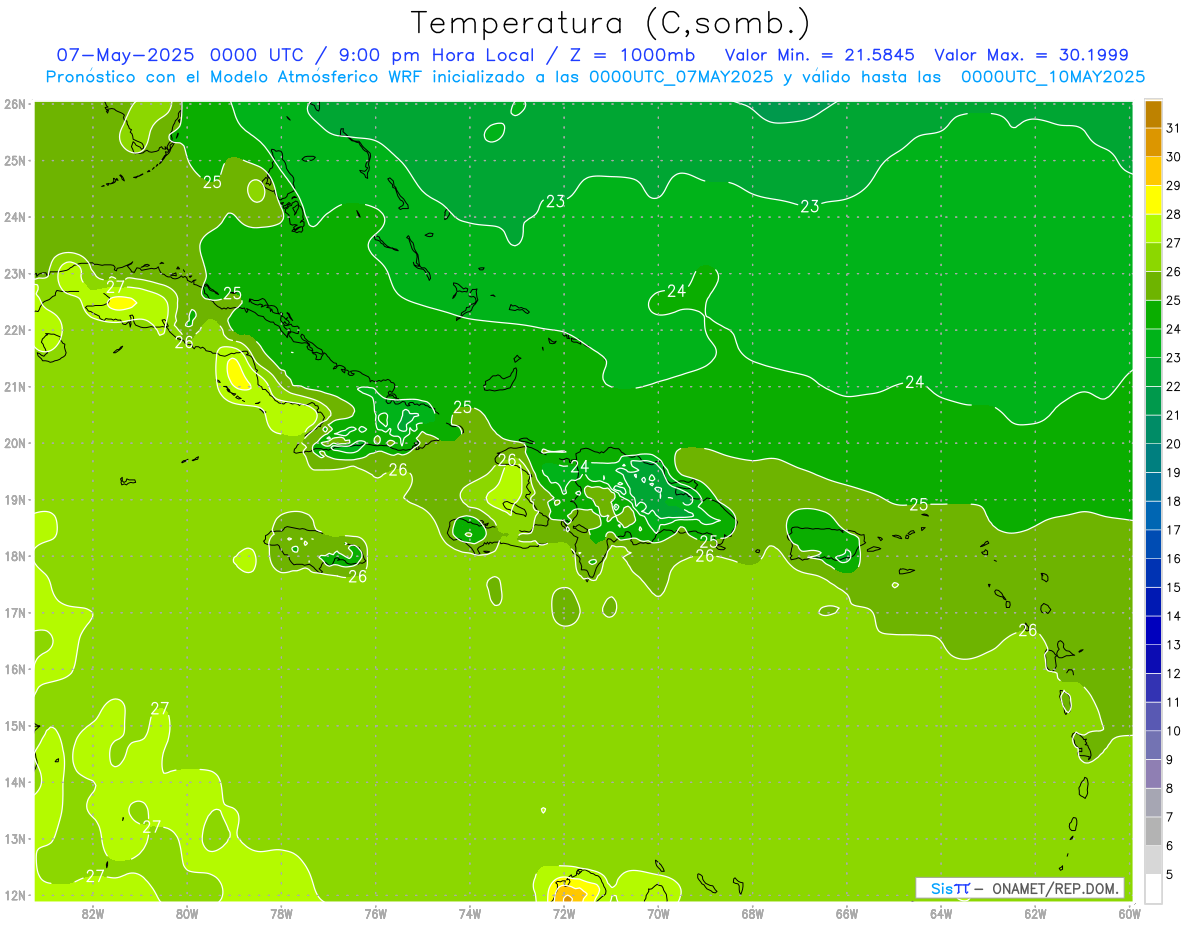The image size is (1200, 927).
Task: Click the 20 value on color legend
Action: click(x=1173, y=444)
